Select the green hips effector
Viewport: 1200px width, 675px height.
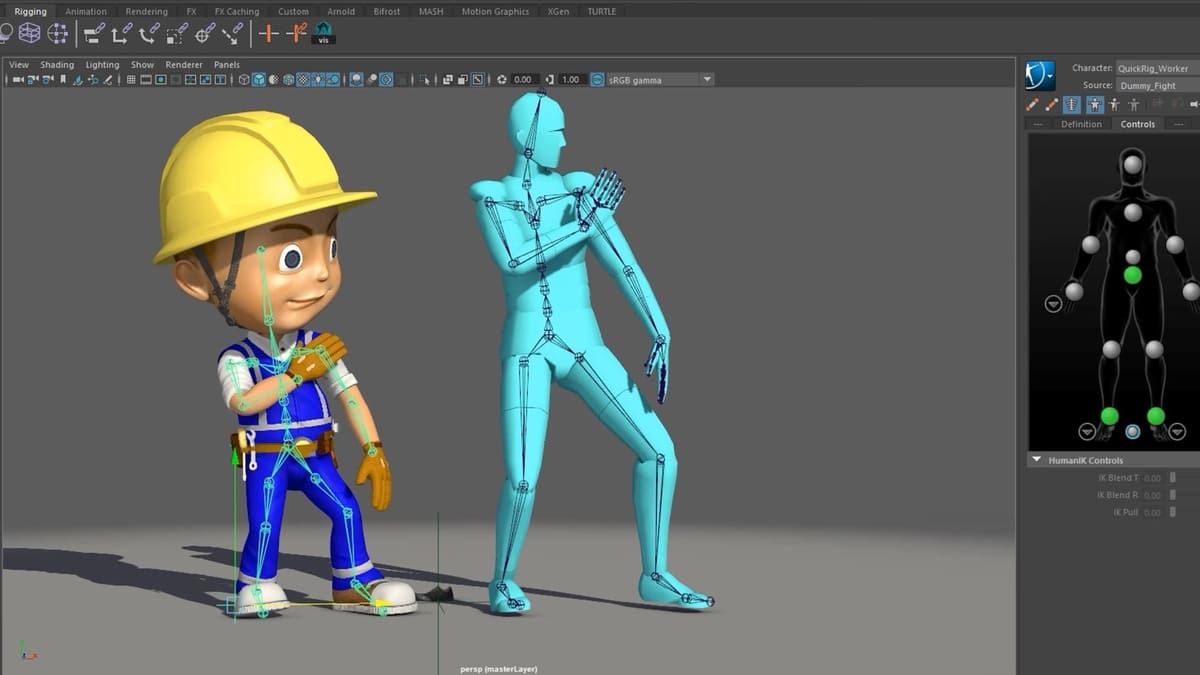[1132, 275]
